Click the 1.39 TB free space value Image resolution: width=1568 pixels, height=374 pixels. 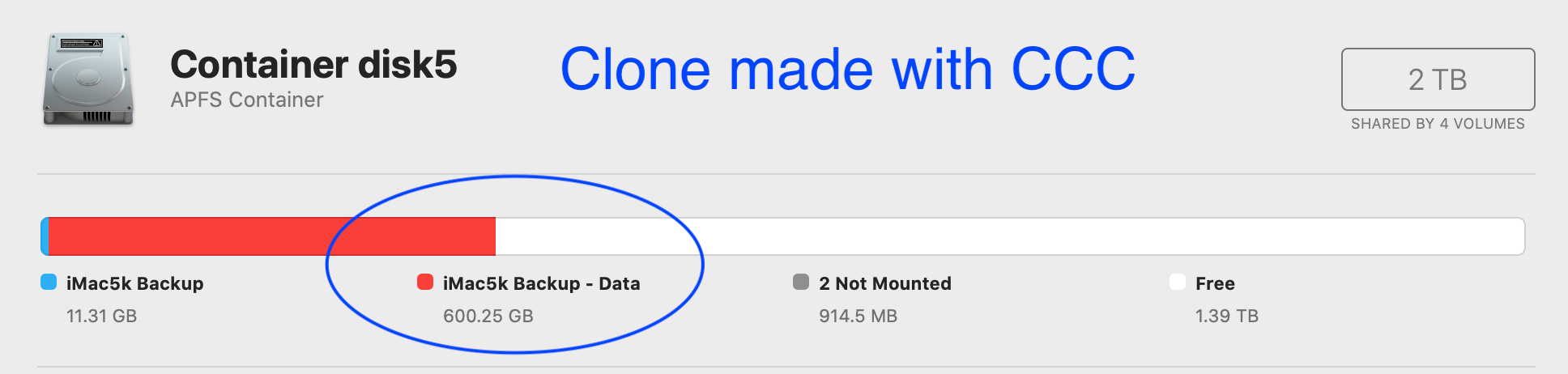pyautogui.click(x=1227, y=316)
